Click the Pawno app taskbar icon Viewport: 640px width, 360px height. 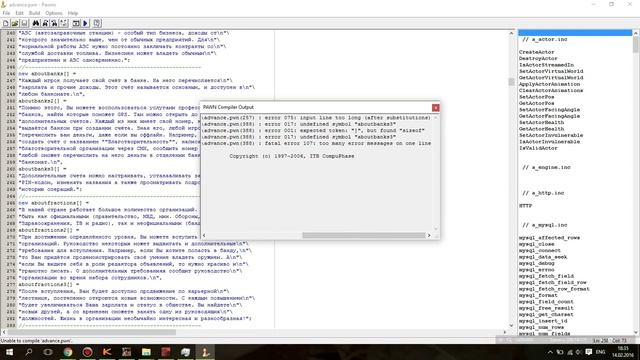pyautogui.click(x=205, y=352)
